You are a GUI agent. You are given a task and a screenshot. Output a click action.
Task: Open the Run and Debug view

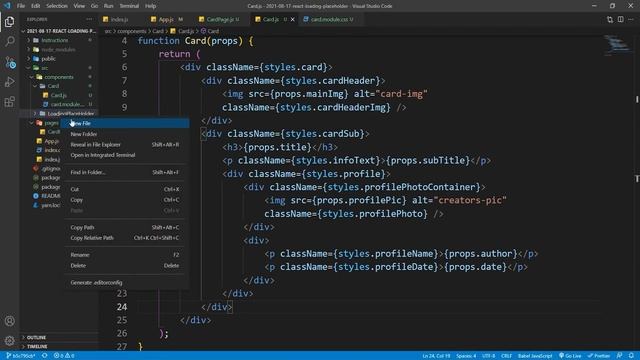tap(9, 82)
